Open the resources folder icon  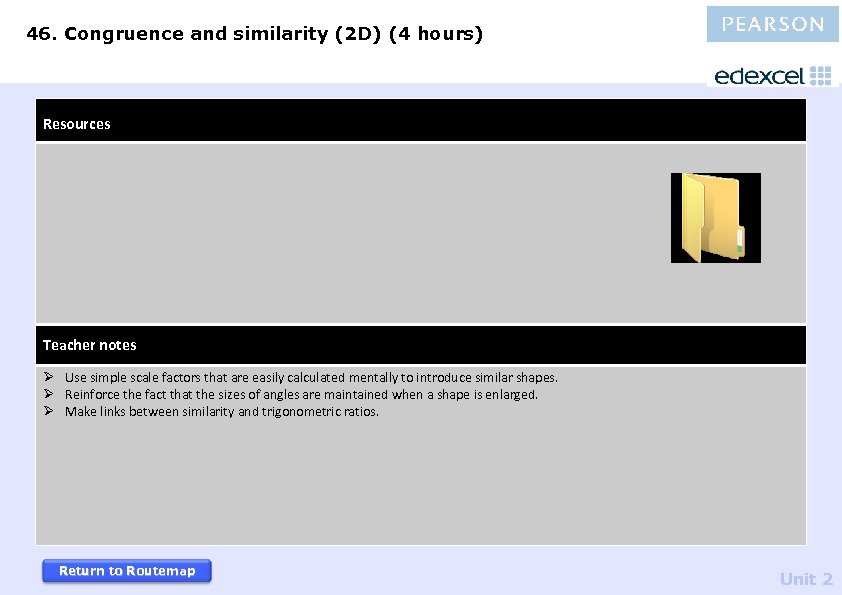point(715,217)
